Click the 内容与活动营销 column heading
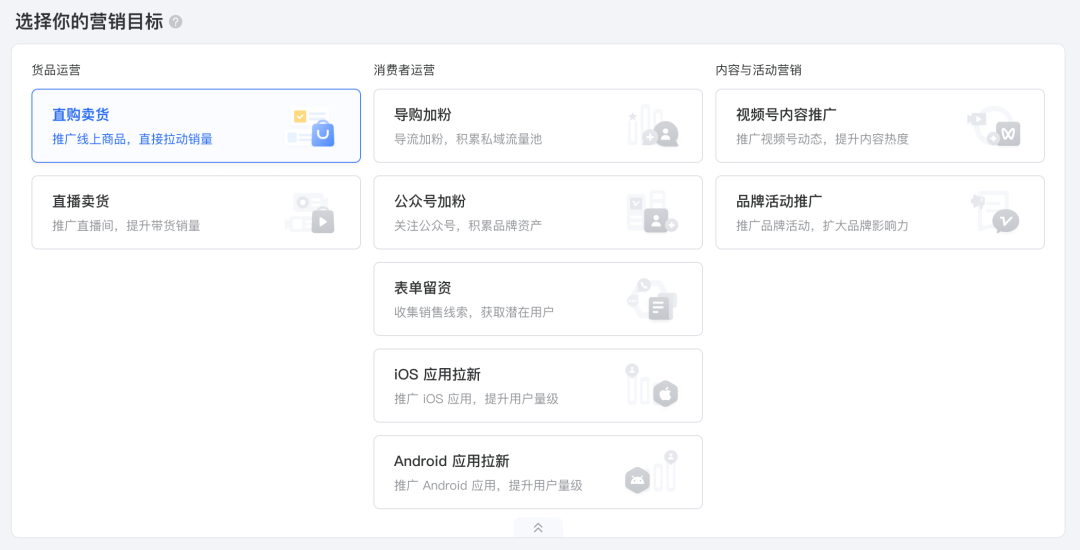The width and height of the screenshot is (1080, 550). coord(758,70)
